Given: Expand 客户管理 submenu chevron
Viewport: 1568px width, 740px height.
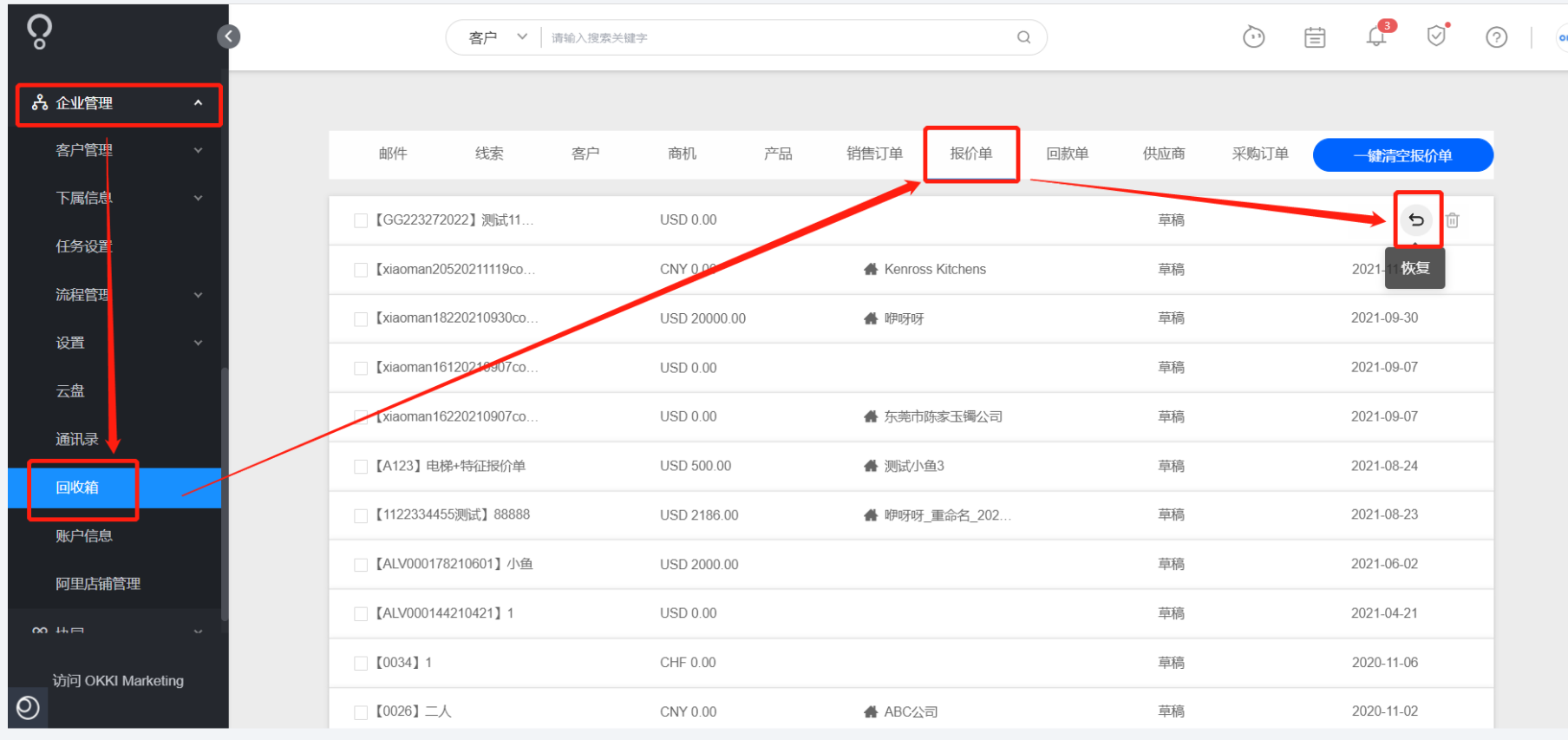Looking at the screenshot, I should click(198, 150).
